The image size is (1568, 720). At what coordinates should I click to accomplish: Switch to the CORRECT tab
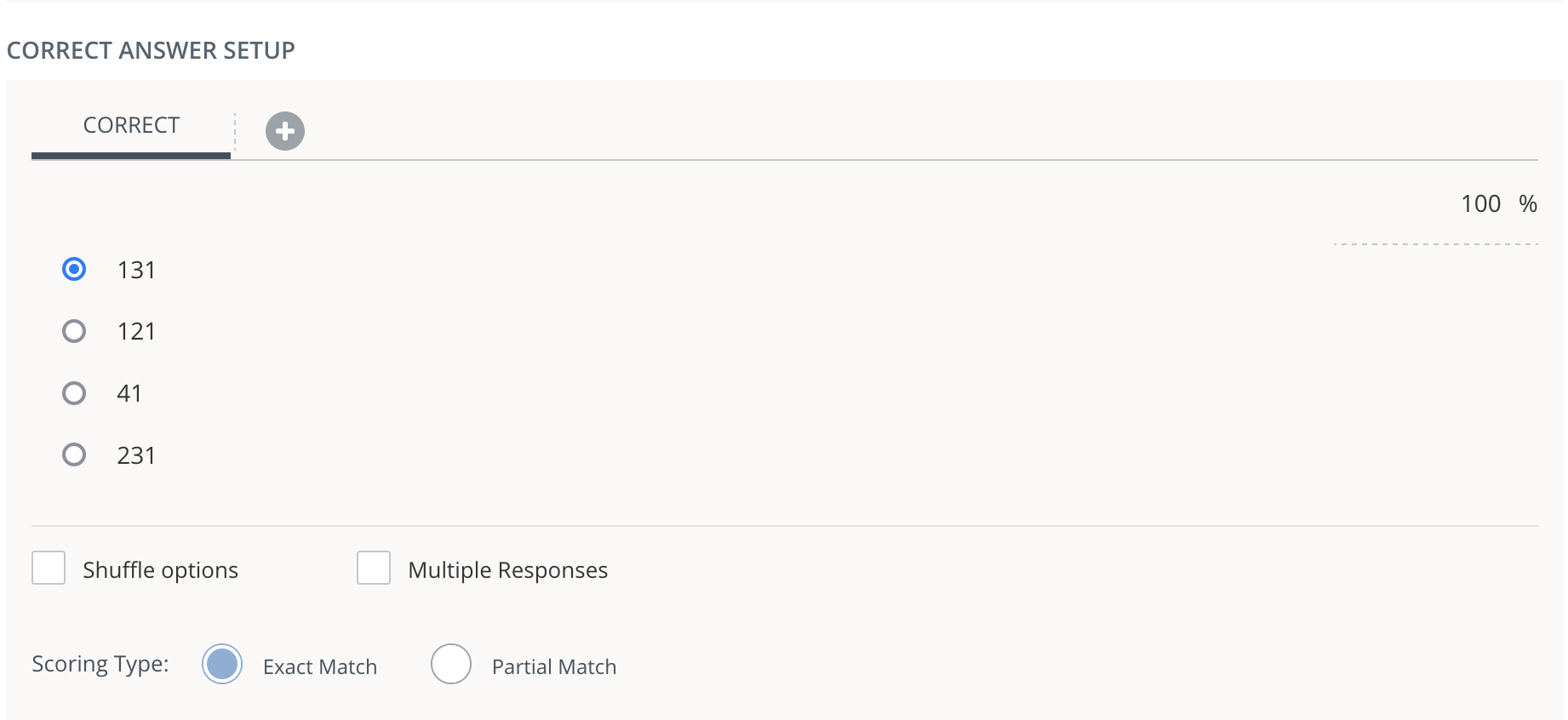click(129, 125)
